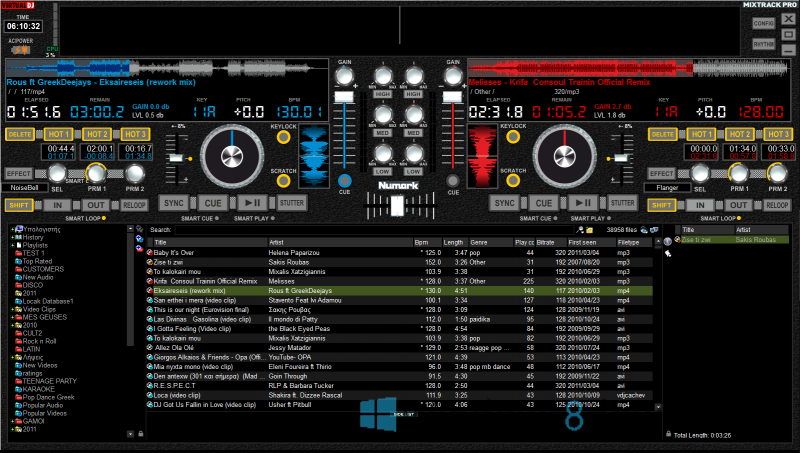Screen dimensions: 800x453
Task: Click the left deck HOT 1 button
Action: [58, 134]
